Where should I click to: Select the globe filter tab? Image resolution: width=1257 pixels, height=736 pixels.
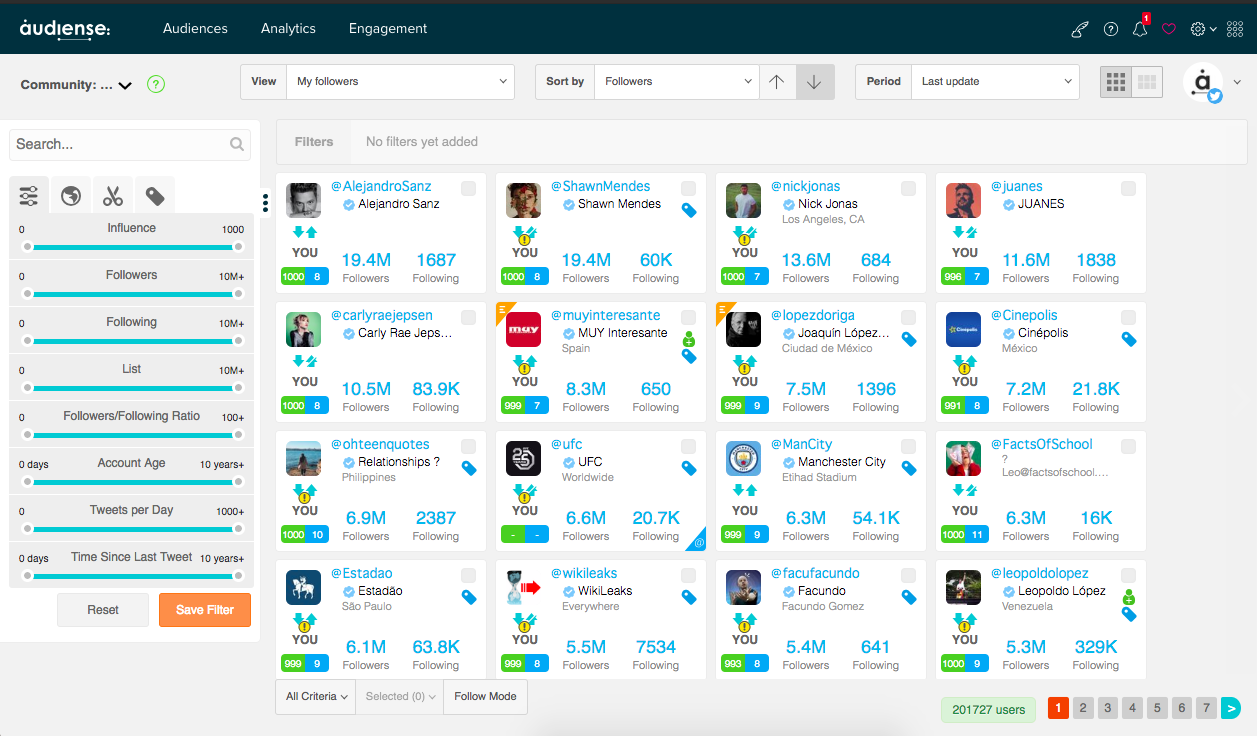71,195
